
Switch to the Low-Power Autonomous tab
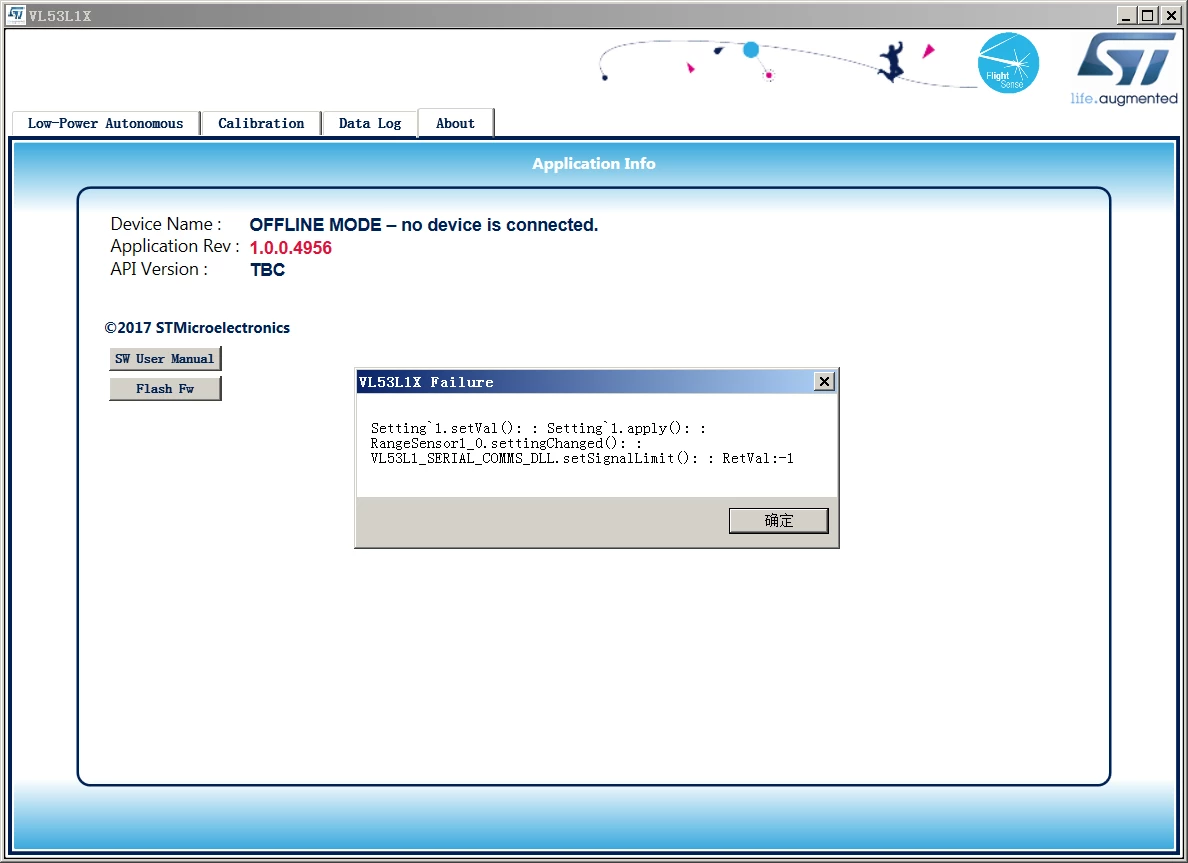click(106, 124)
